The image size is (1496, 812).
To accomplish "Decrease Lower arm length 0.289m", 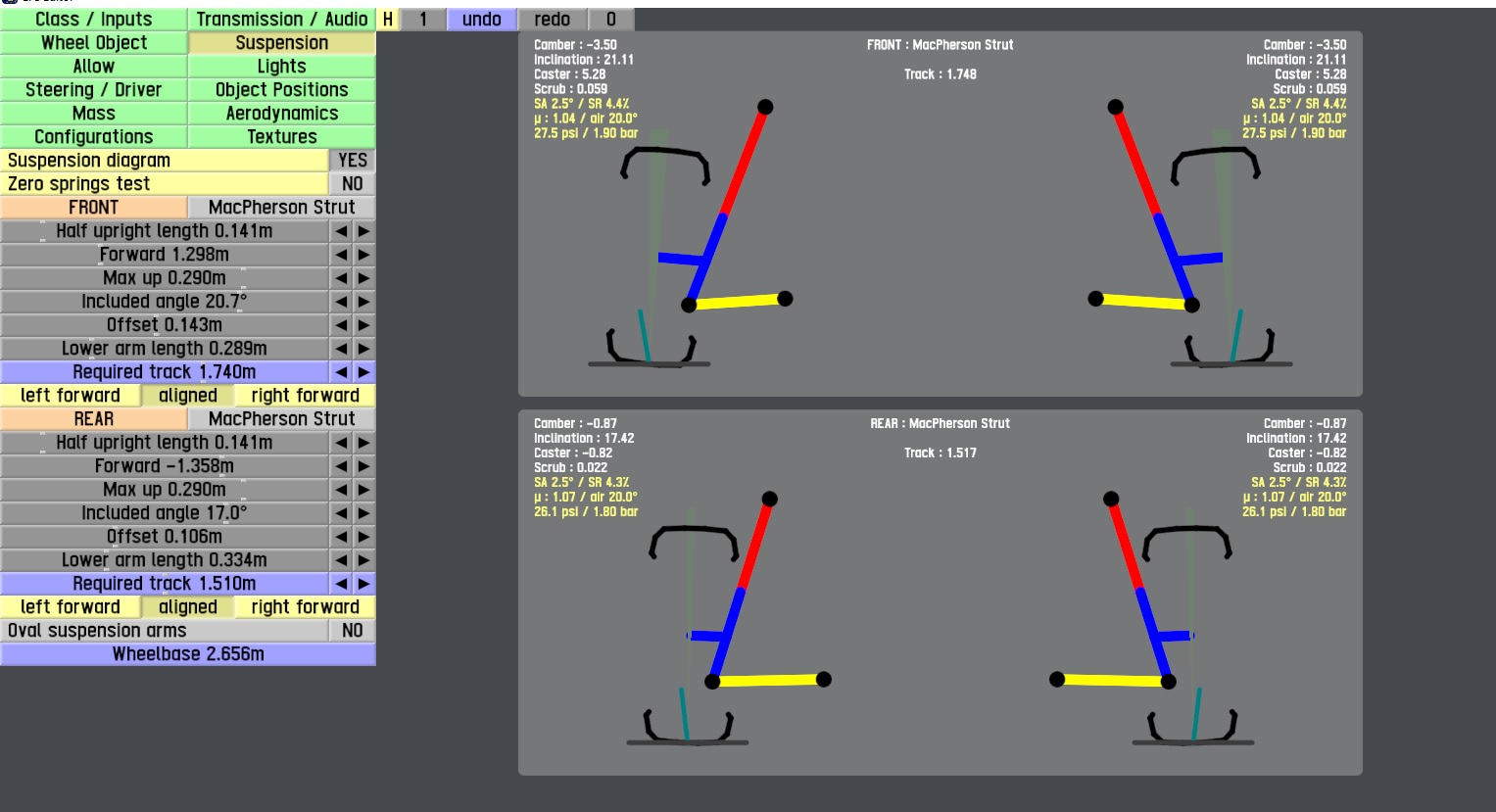I will [341, 349].
